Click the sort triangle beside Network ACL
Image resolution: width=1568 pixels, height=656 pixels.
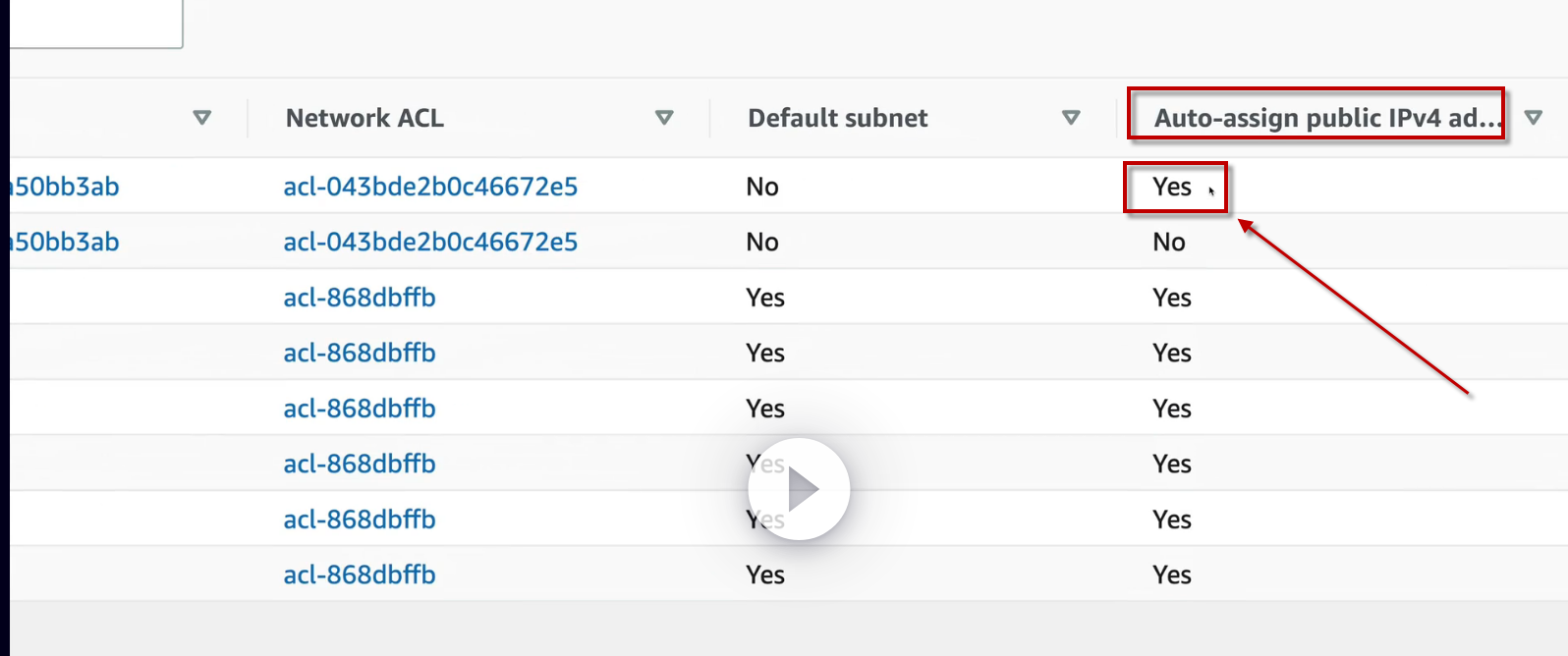tap(664, 118)
